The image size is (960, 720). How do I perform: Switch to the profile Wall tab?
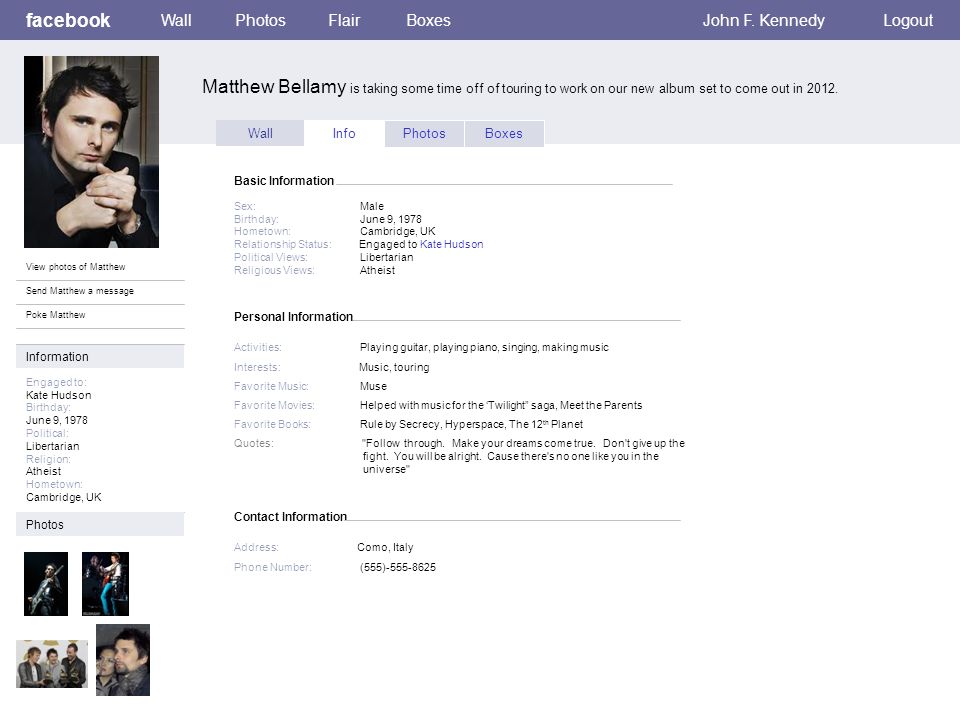[260, 133]
